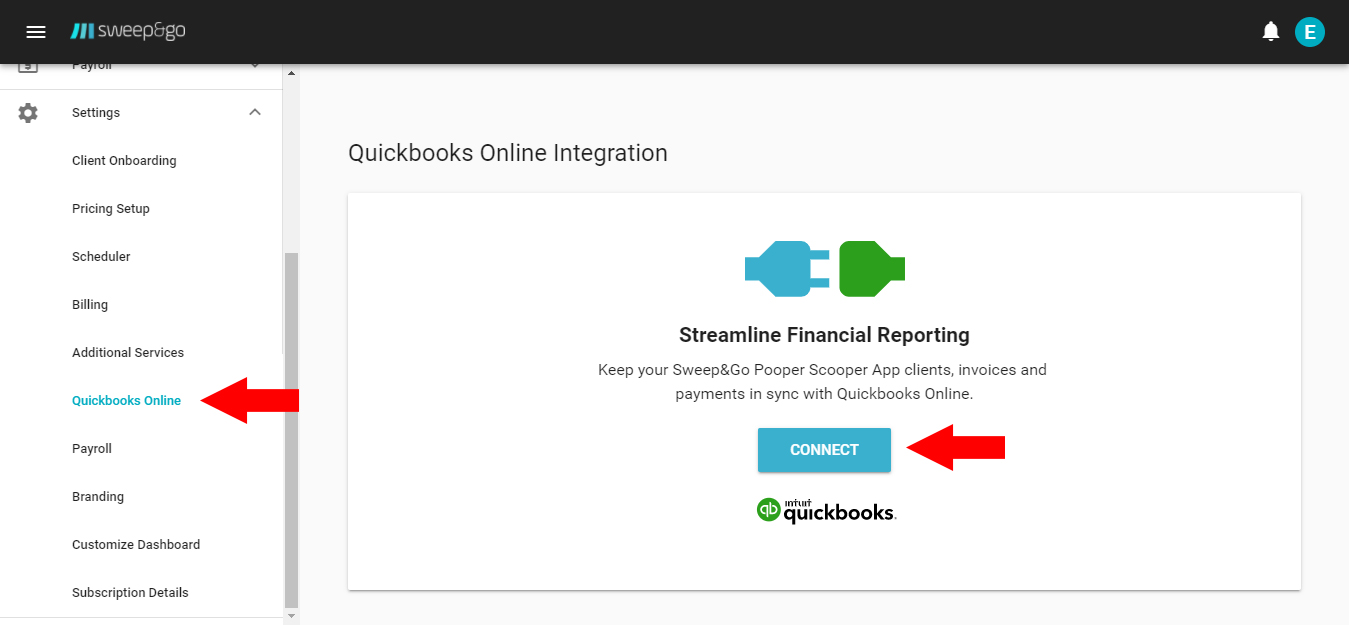
Task: Click the Payroll dollar icon
Action: [x=27, y=64]
